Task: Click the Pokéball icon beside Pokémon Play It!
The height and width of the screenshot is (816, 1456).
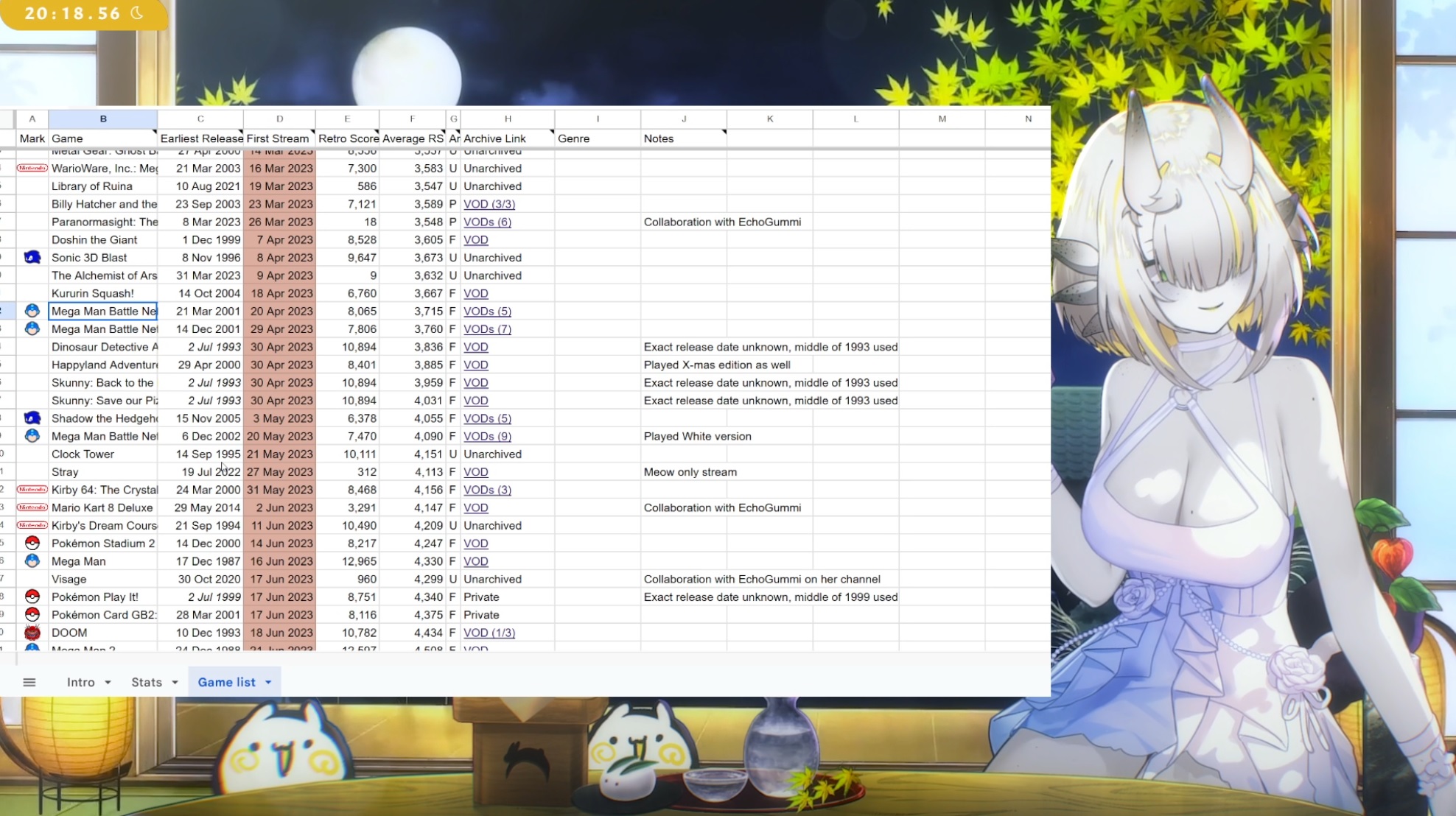Action: coord(32,597)
